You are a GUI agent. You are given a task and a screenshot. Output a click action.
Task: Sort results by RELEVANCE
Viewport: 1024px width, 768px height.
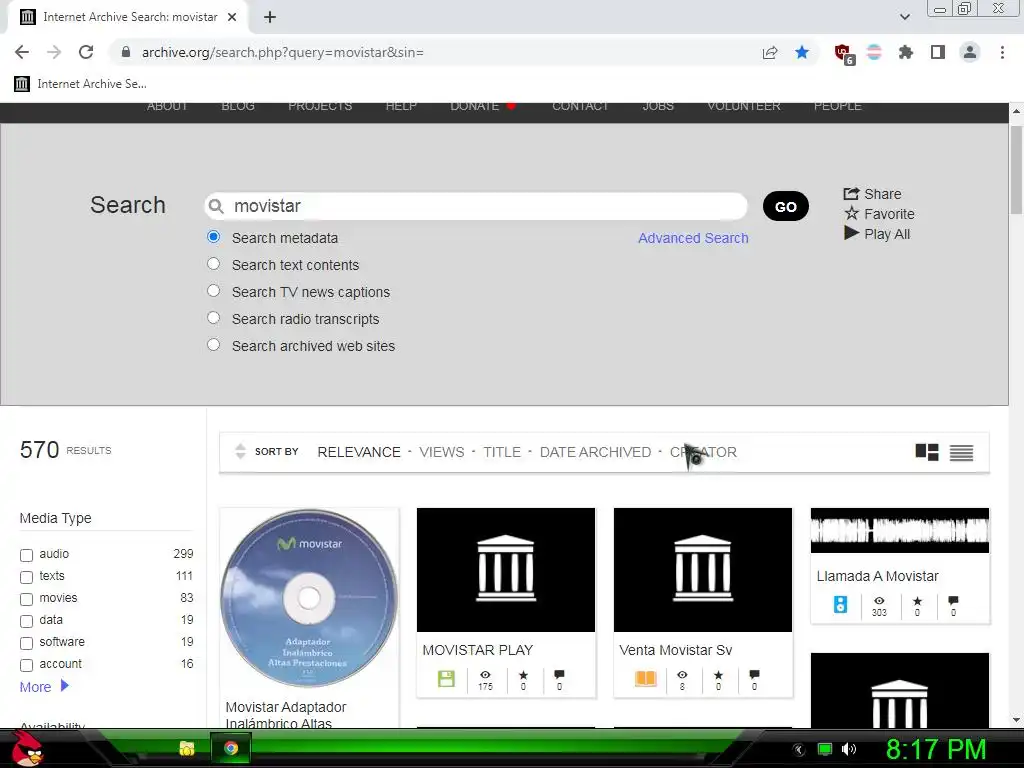pyautogui.click(x=359, y=452)
